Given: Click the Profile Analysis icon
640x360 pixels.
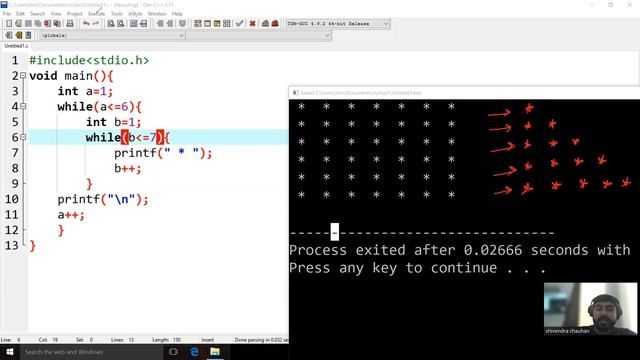Looking at the screenshot, I should click(265, 24).
